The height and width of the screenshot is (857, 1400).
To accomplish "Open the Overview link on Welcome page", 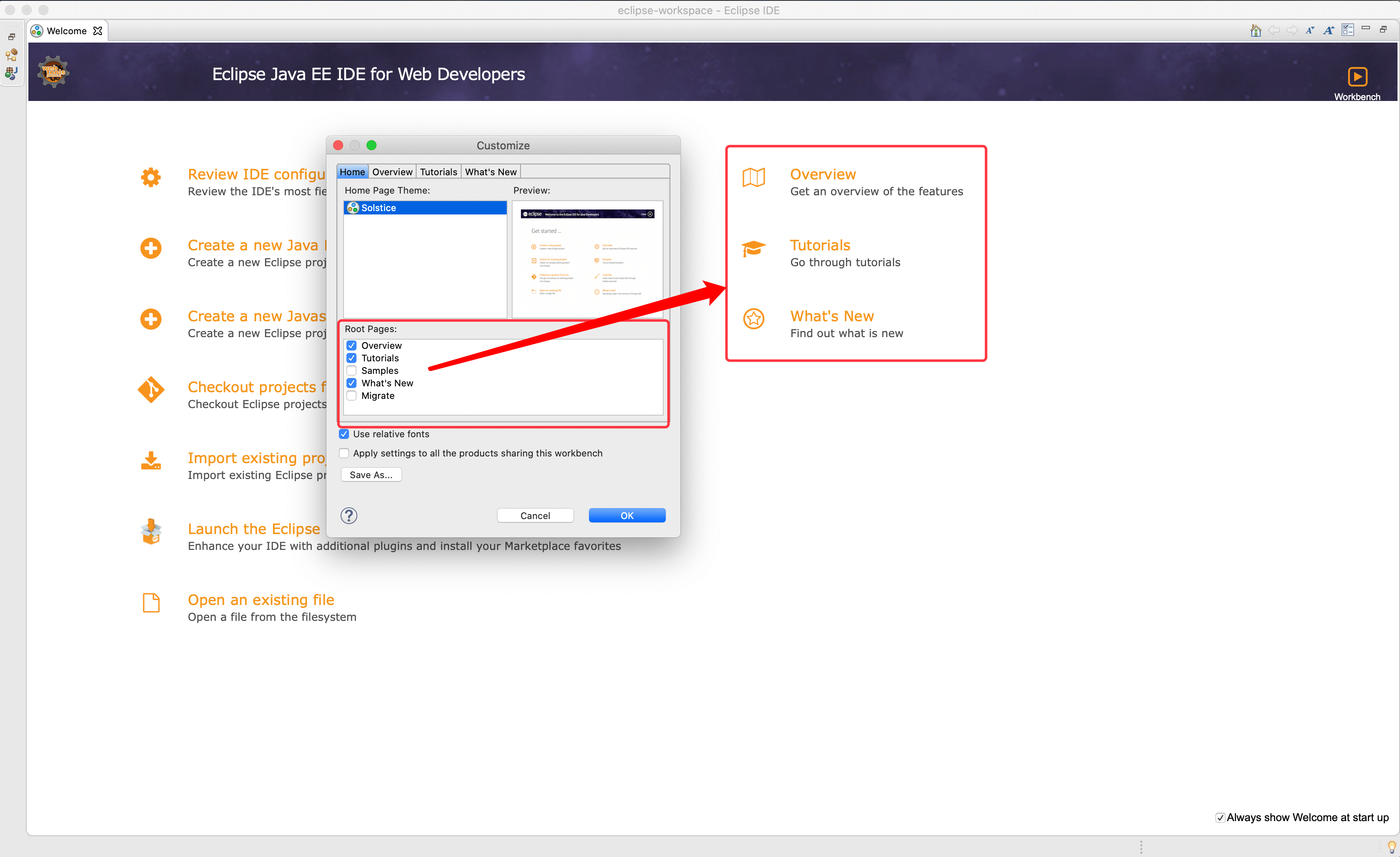I will (x=823, y=174).
